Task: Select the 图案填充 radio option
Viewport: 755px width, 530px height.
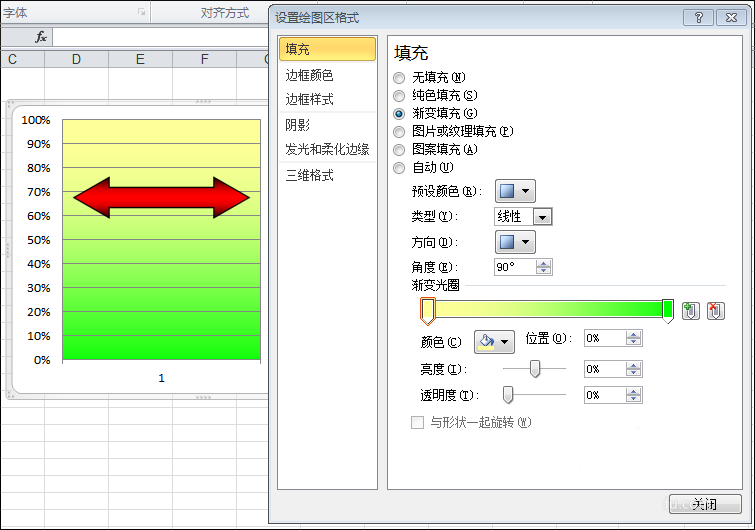Action: [399, 150]
